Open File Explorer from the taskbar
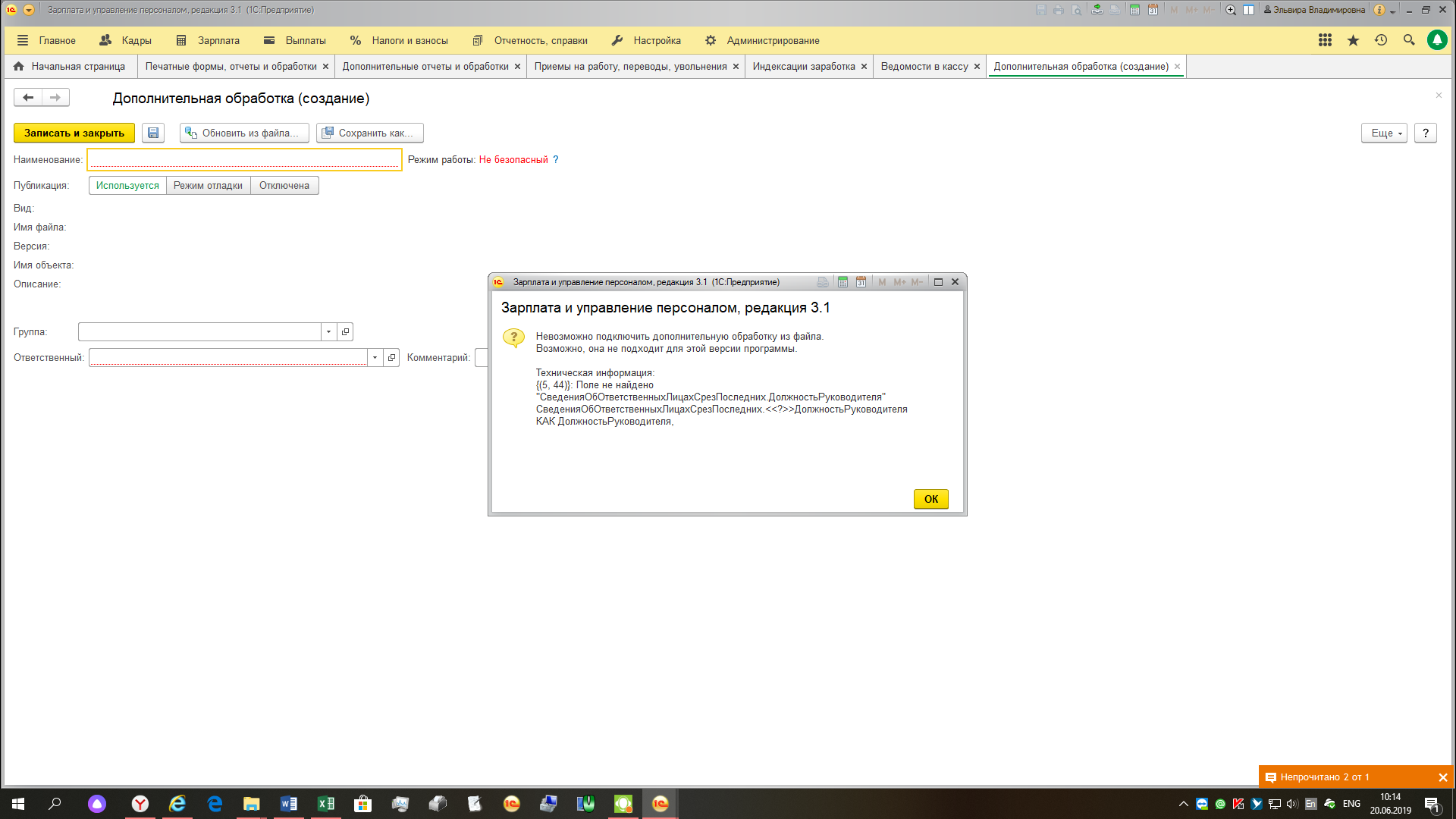1456x819 pixels. point(251,804)
